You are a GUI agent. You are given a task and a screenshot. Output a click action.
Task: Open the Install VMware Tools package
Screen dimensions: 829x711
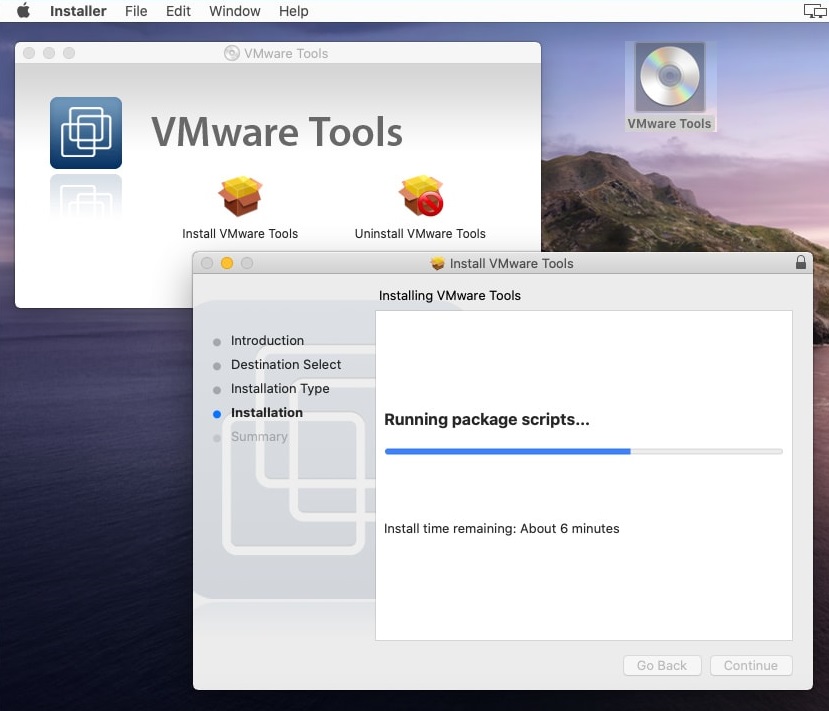pyautogui.click(x=238, y=196)
